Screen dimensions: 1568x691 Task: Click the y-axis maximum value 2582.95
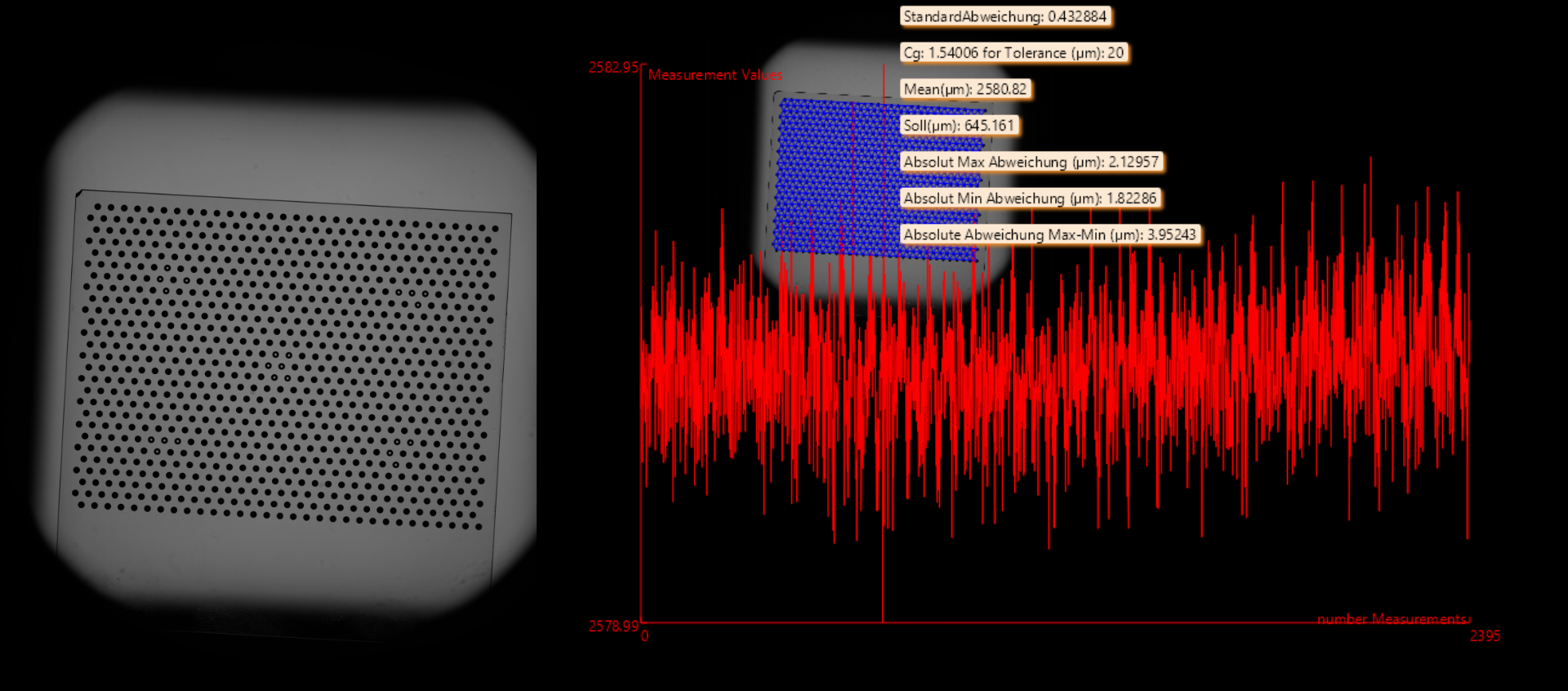click(613, 68)
